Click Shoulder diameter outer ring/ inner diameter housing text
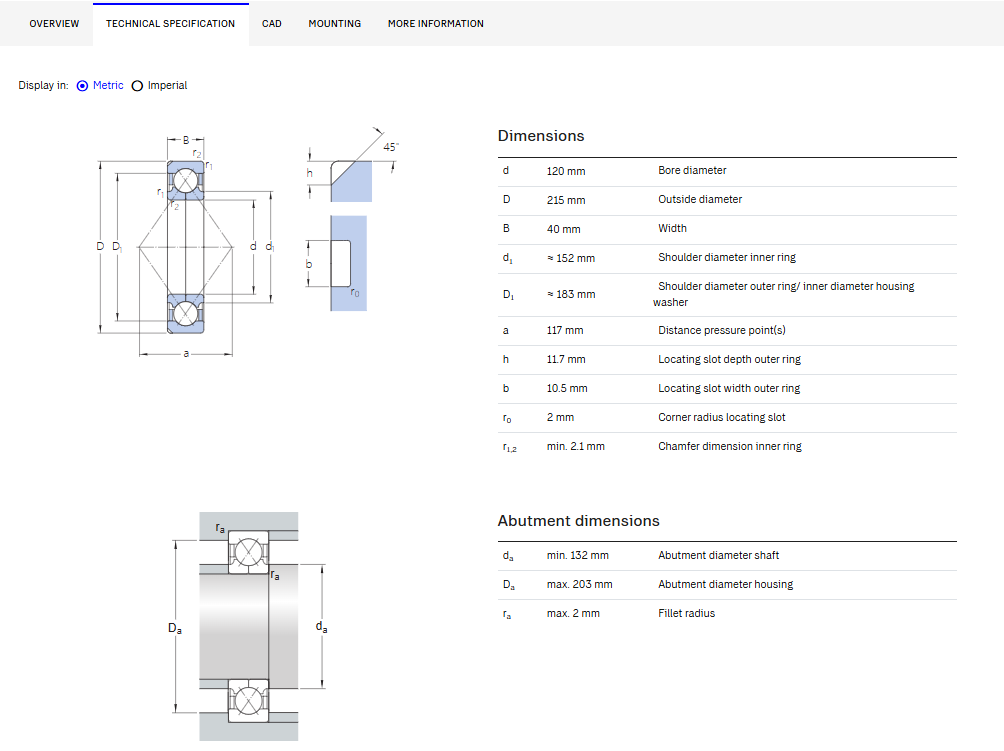The height and width of the screenshot is (751, 1004). coord(786,286)
